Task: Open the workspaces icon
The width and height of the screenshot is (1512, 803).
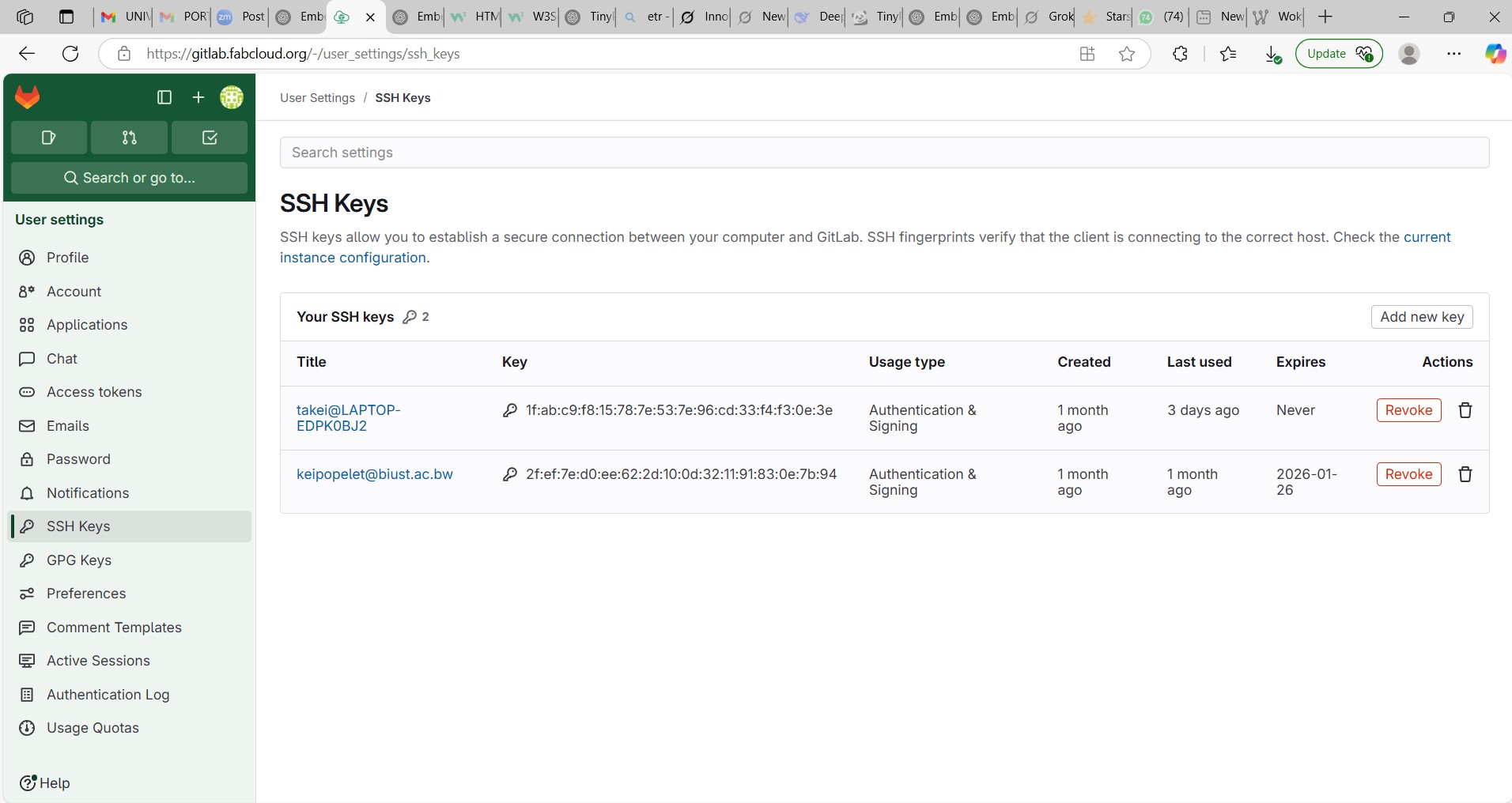Action: [25, 17]
